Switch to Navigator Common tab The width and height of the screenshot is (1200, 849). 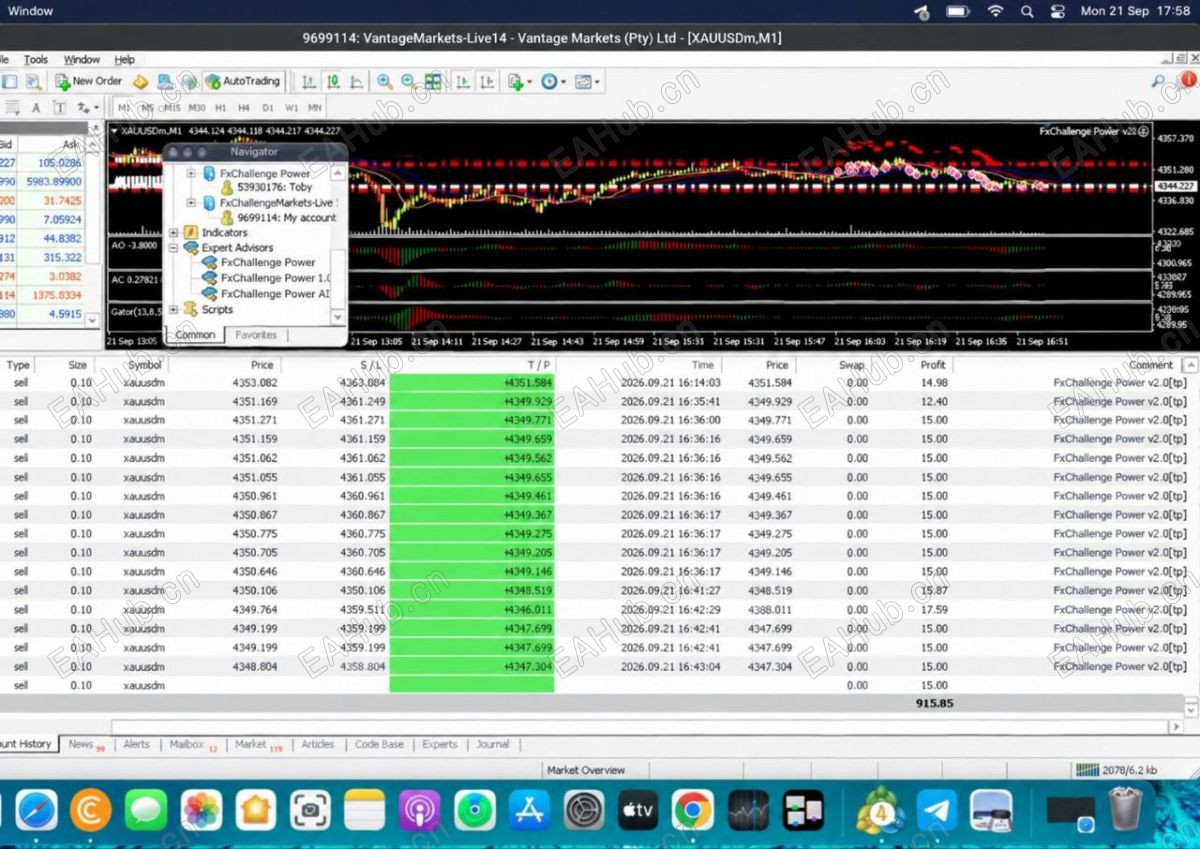(195, 335)
